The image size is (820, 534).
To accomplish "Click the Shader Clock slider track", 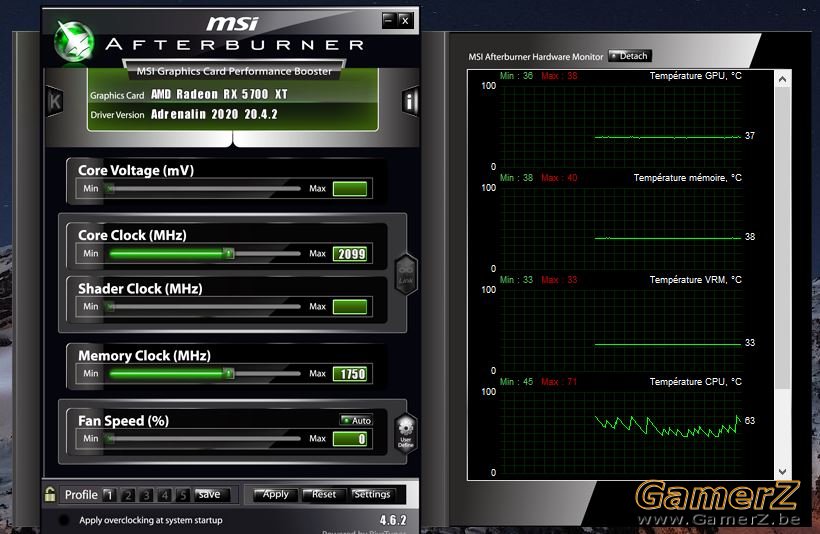I will [x=204, y=306].
